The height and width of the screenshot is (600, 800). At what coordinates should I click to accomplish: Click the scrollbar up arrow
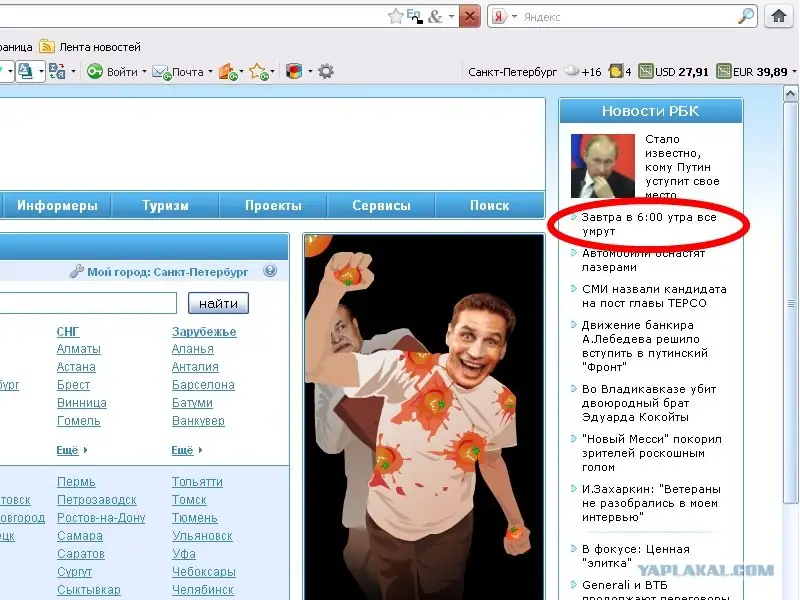tap(790, 93)
